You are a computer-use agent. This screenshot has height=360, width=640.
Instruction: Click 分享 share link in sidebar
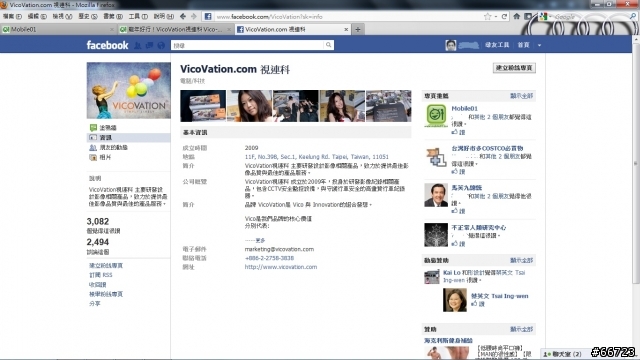(x=95, y=304)
